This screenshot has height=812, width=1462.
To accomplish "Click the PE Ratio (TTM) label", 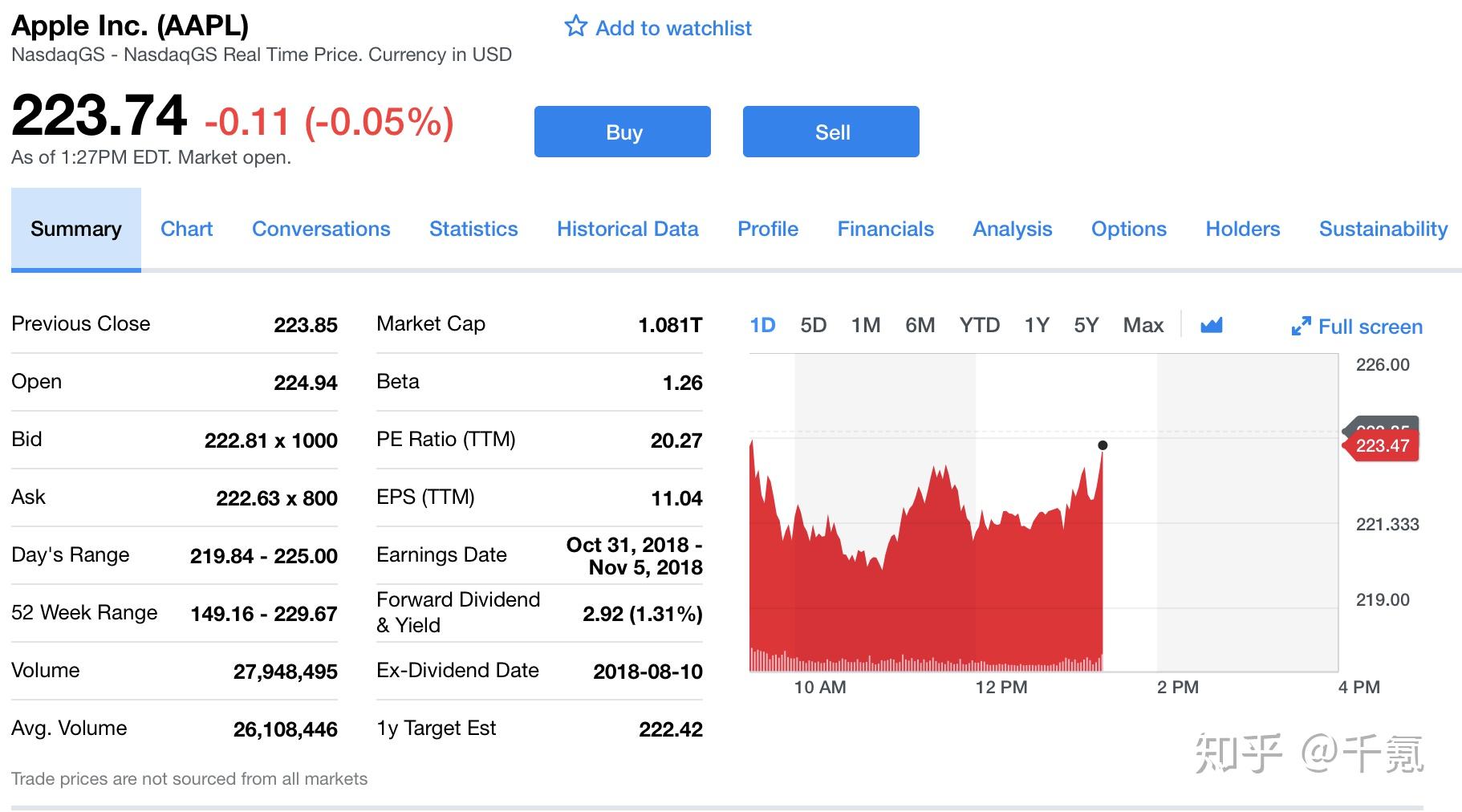I will 446,440.
